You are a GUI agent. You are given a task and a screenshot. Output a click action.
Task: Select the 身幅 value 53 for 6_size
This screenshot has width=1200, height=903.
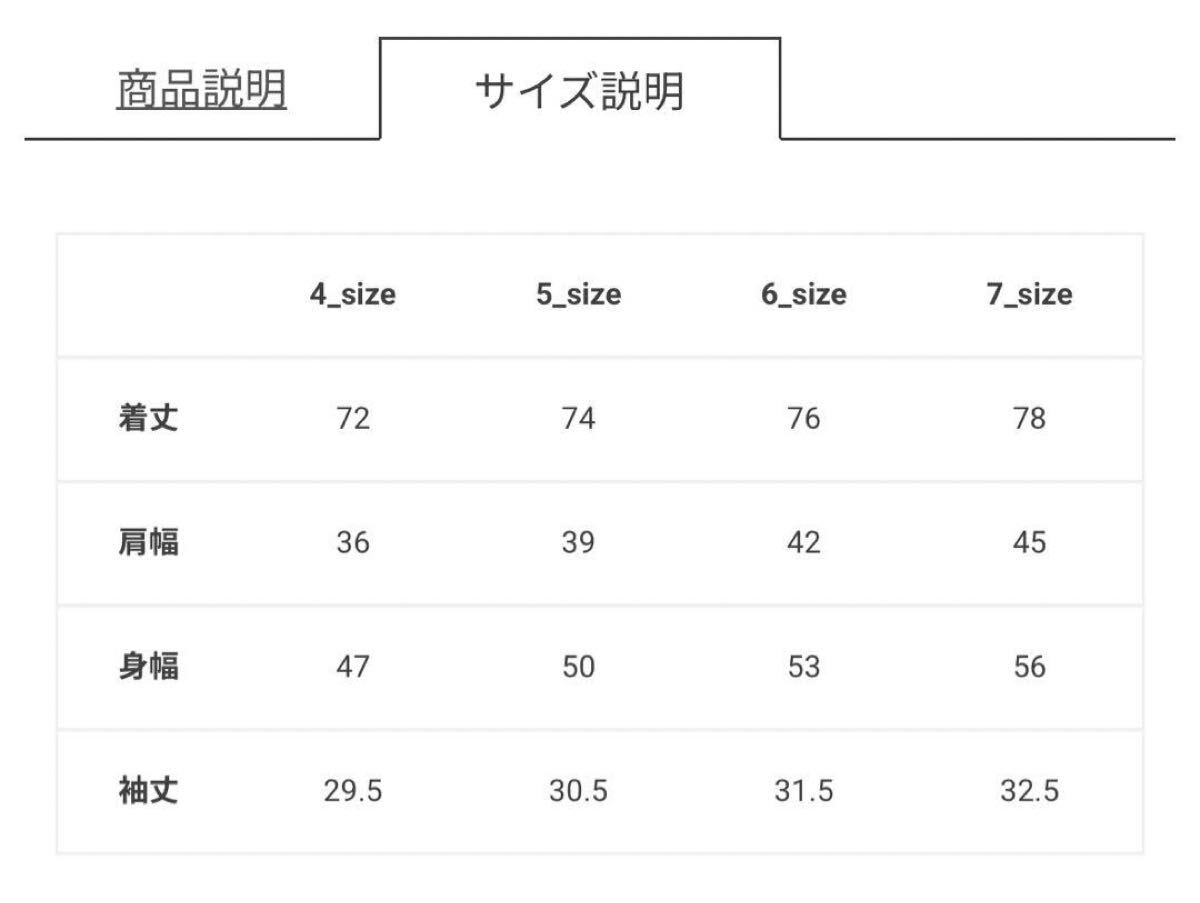click(803, 667)
